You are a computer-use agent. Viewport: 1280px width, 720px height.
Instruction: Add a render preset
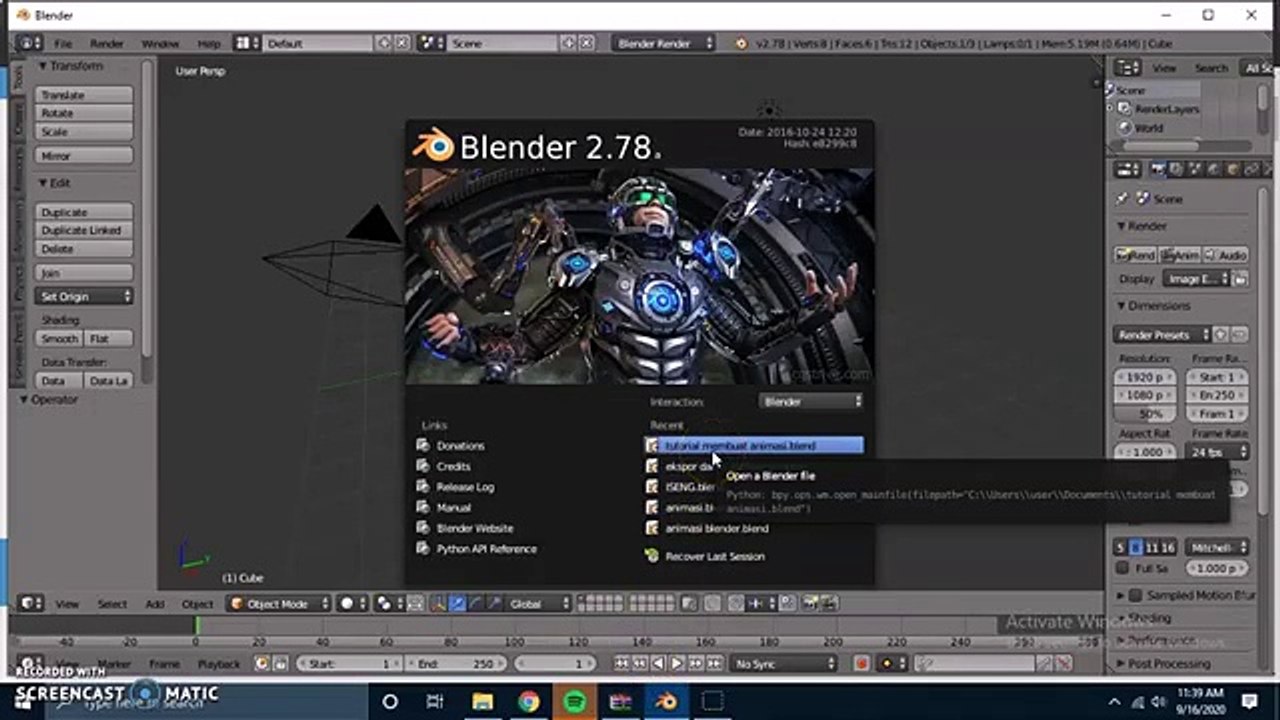(1222, 334)
